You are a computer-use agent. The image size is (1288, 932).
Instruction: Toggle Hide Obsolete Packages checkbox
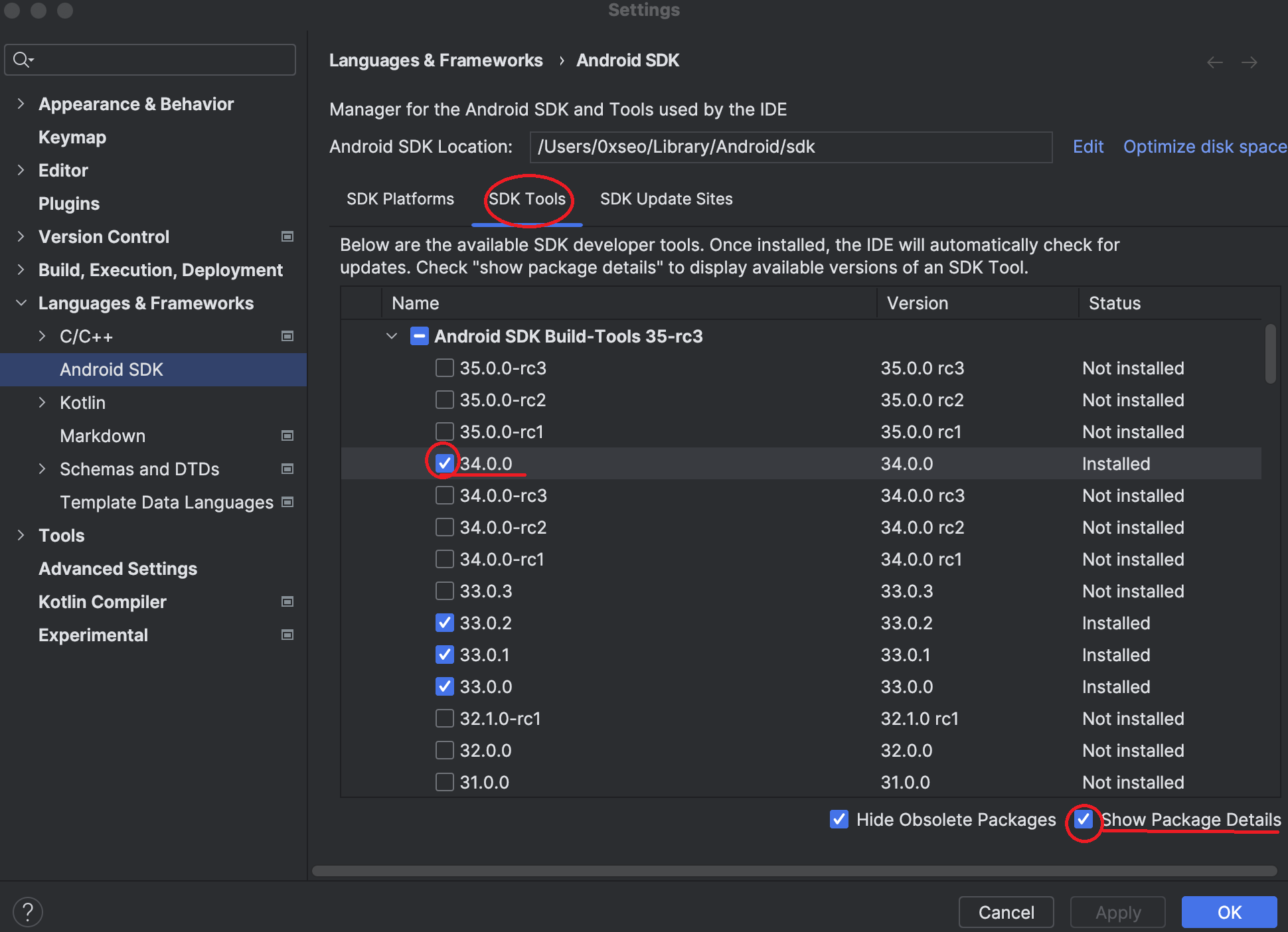pos(839,819)
